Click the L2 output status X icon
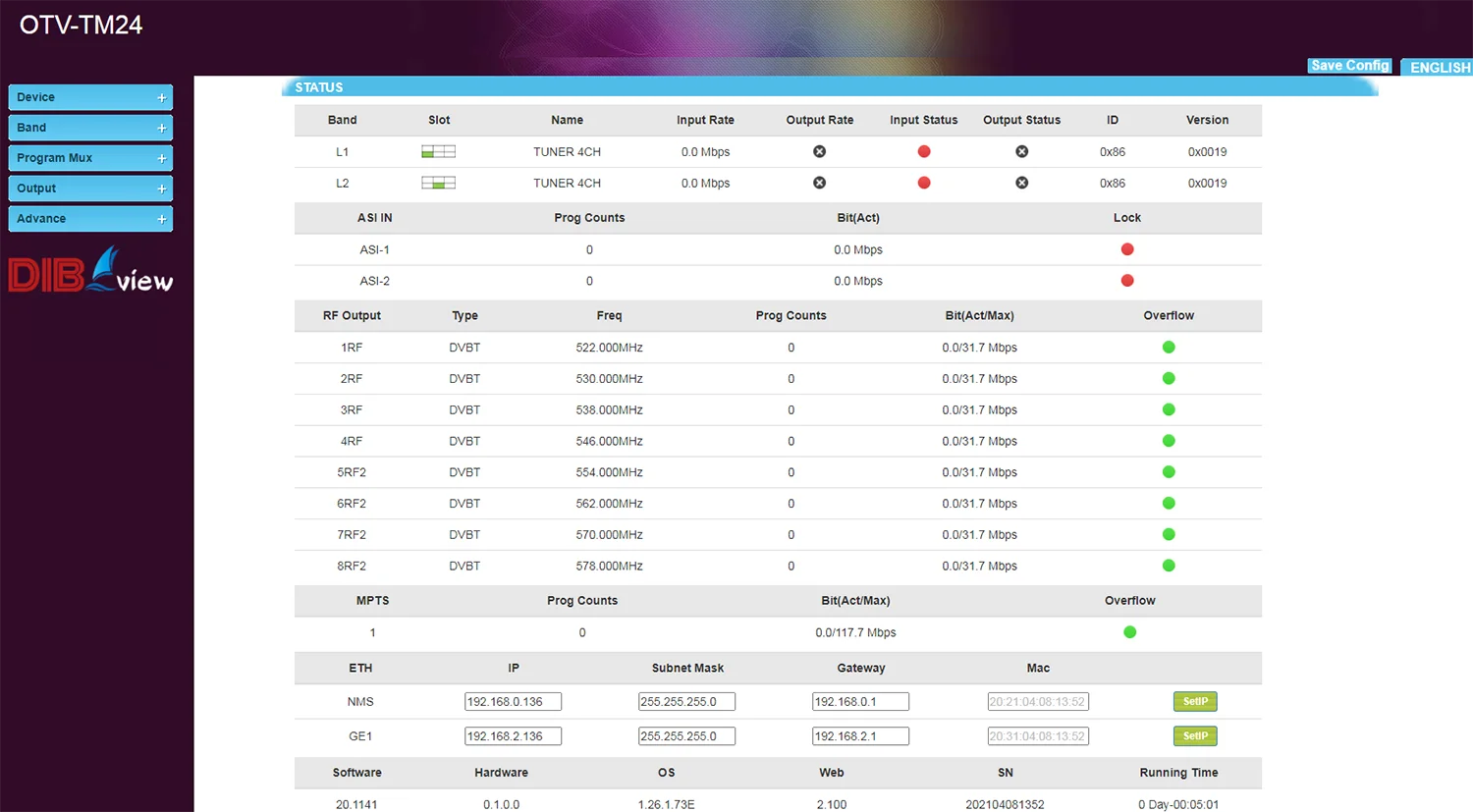The image size is (1473, 812). (x=1022, y=183)
